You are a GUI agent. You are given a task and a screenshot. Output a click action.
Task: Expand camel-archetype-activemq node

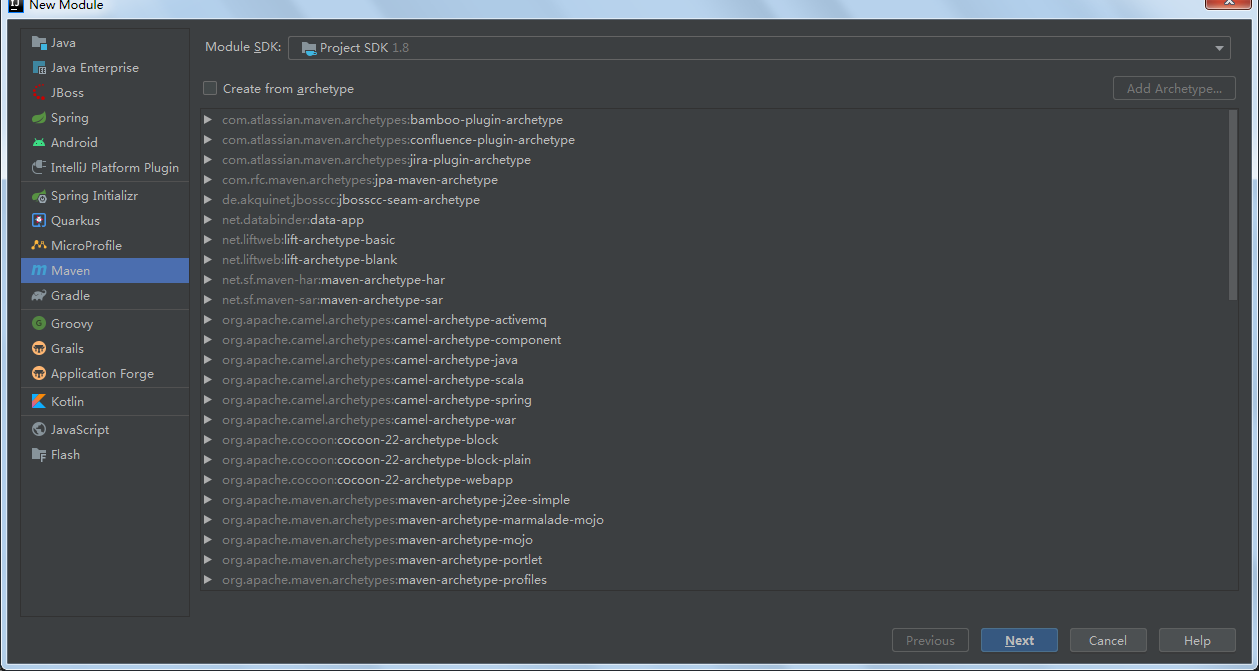[208, 320]
